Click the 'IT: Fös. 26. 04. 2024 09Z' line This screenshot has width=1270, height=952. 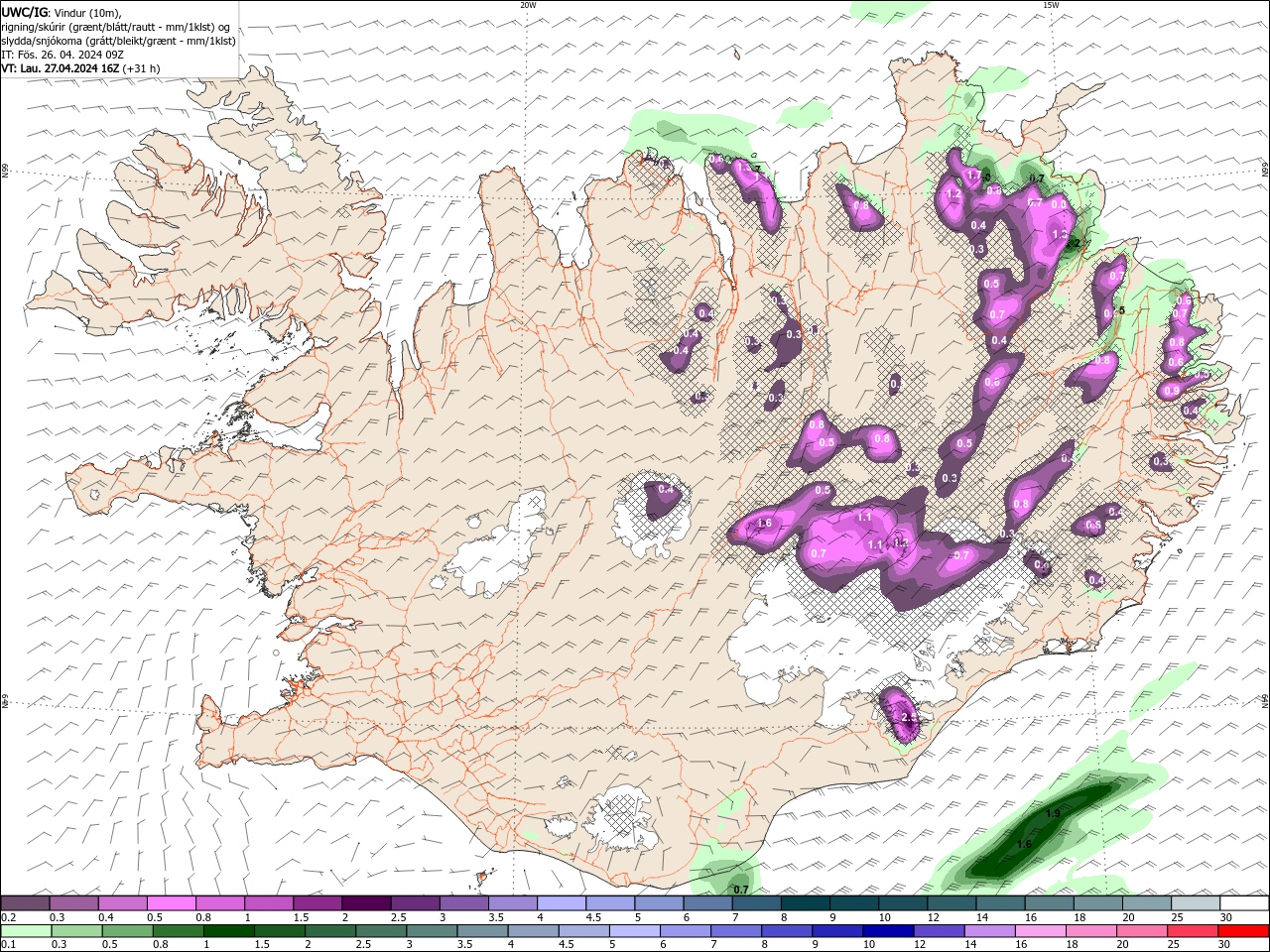click(63, 55)
